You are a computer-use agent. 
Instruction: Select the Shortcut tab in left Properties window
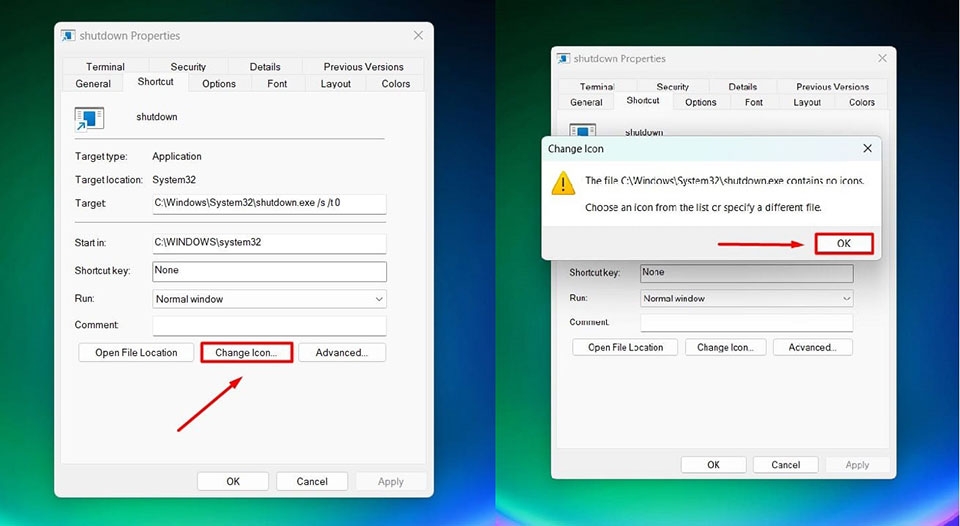click(x=156, y=82)
